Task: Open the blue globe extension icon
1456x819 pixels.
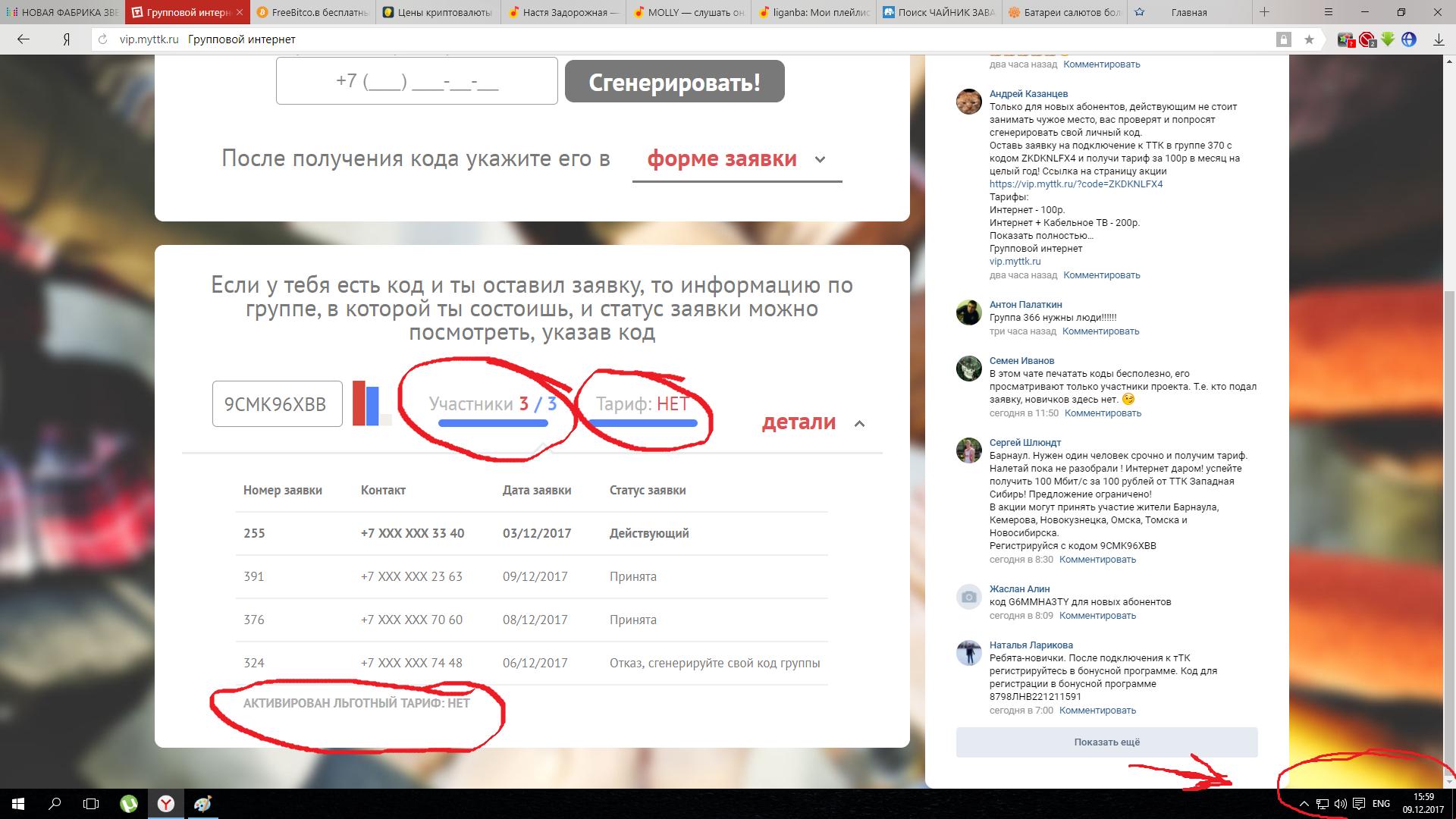Action: (x=1409, y=39)
